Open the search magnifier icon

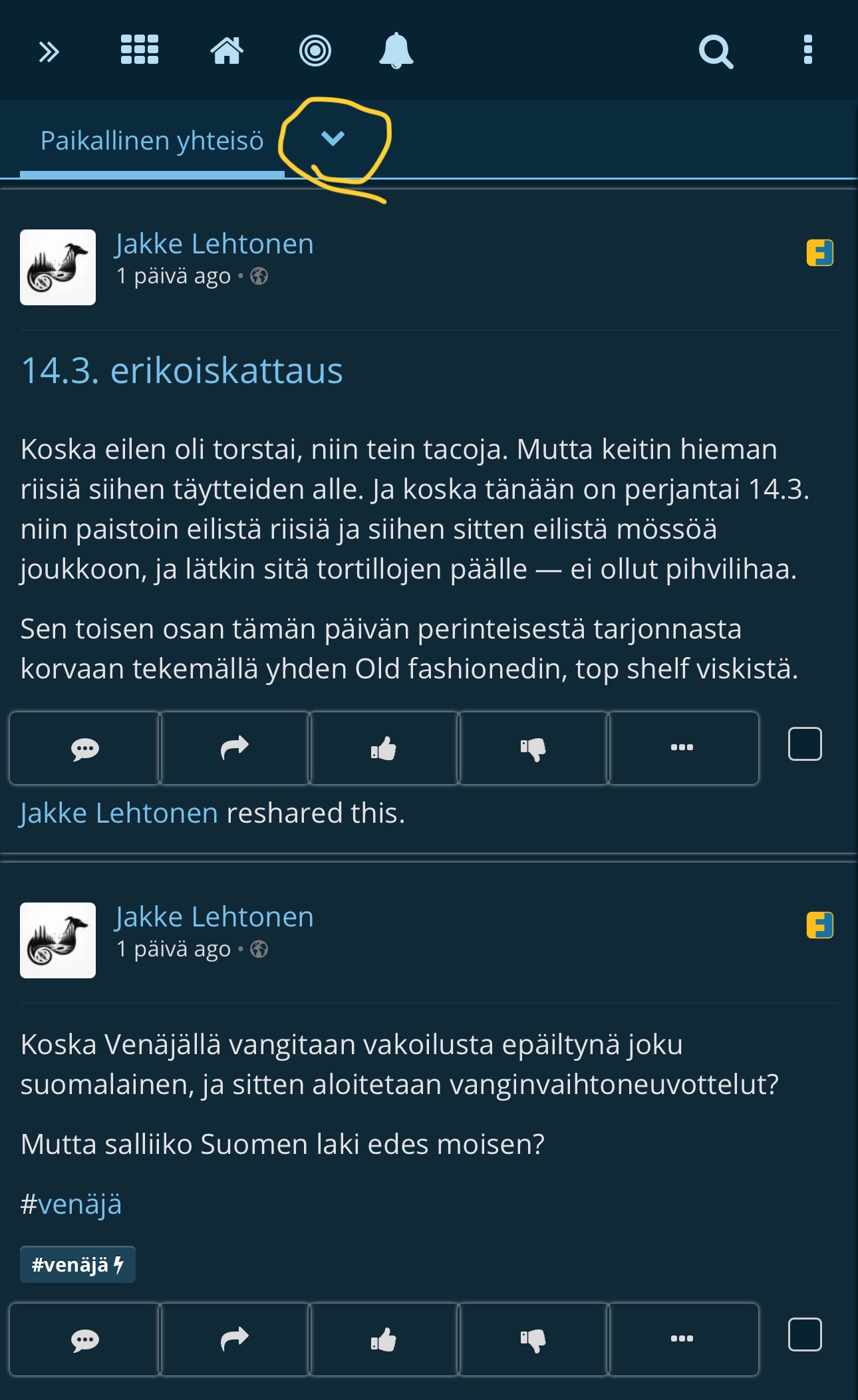(x=716, y=51)
